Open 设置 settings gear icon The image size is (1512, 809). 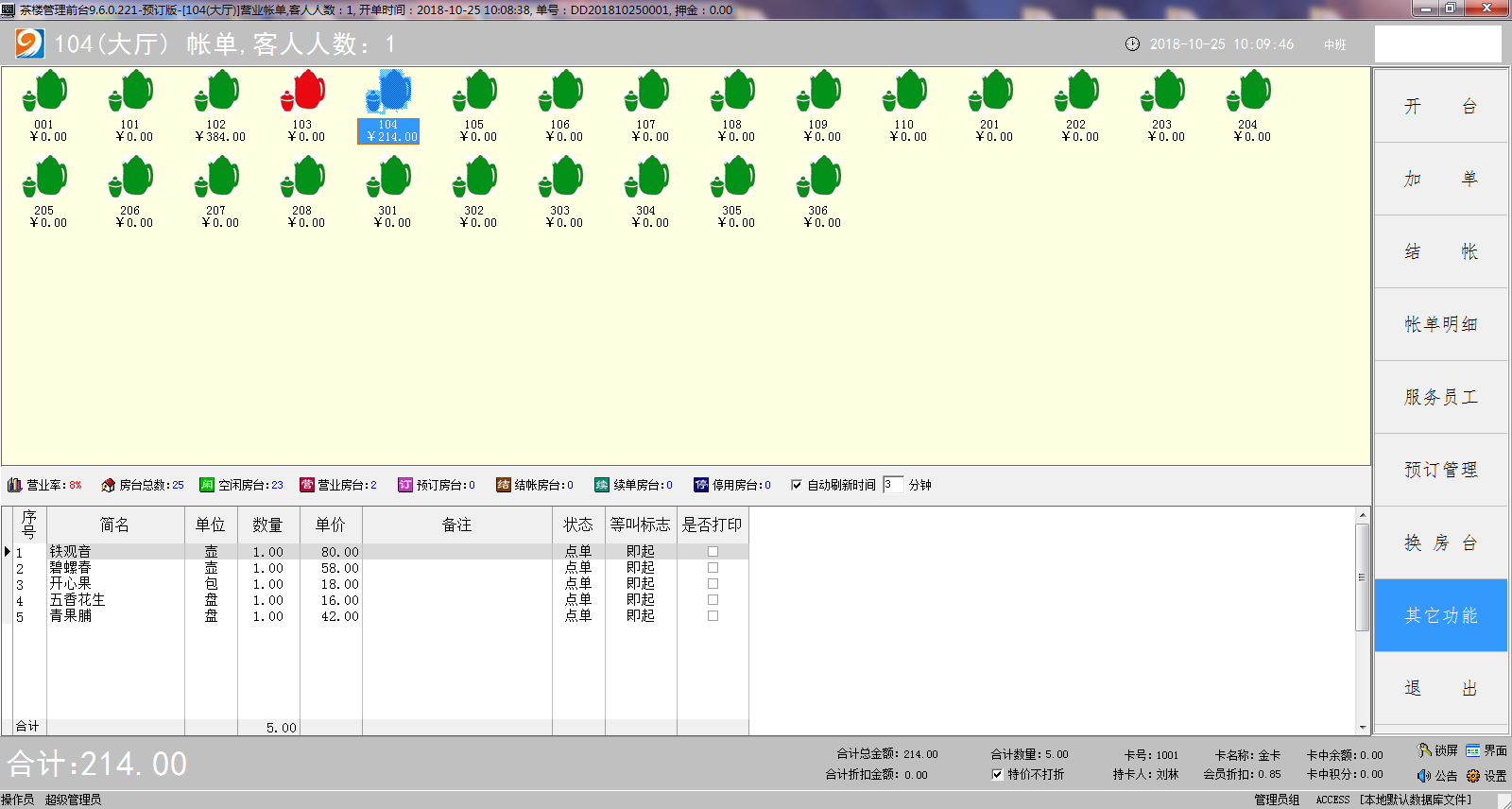coord(1473,776)
